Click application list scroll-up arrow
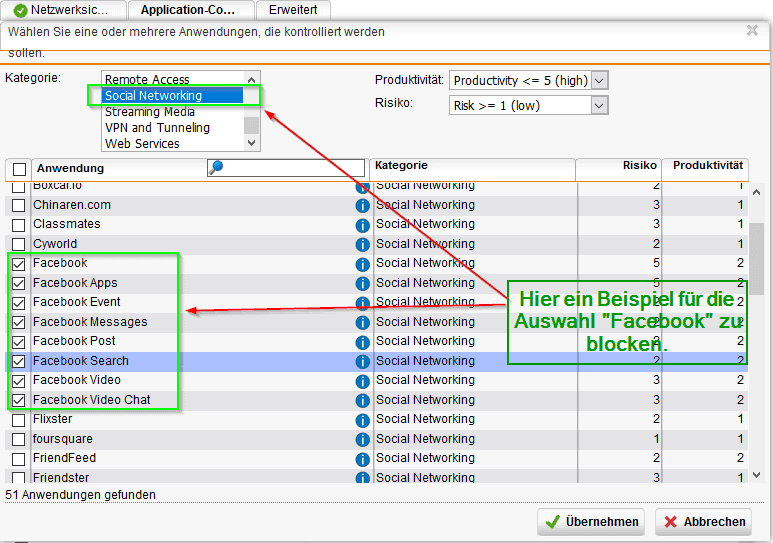Screen dimensions: 773x543 [756, 193]
